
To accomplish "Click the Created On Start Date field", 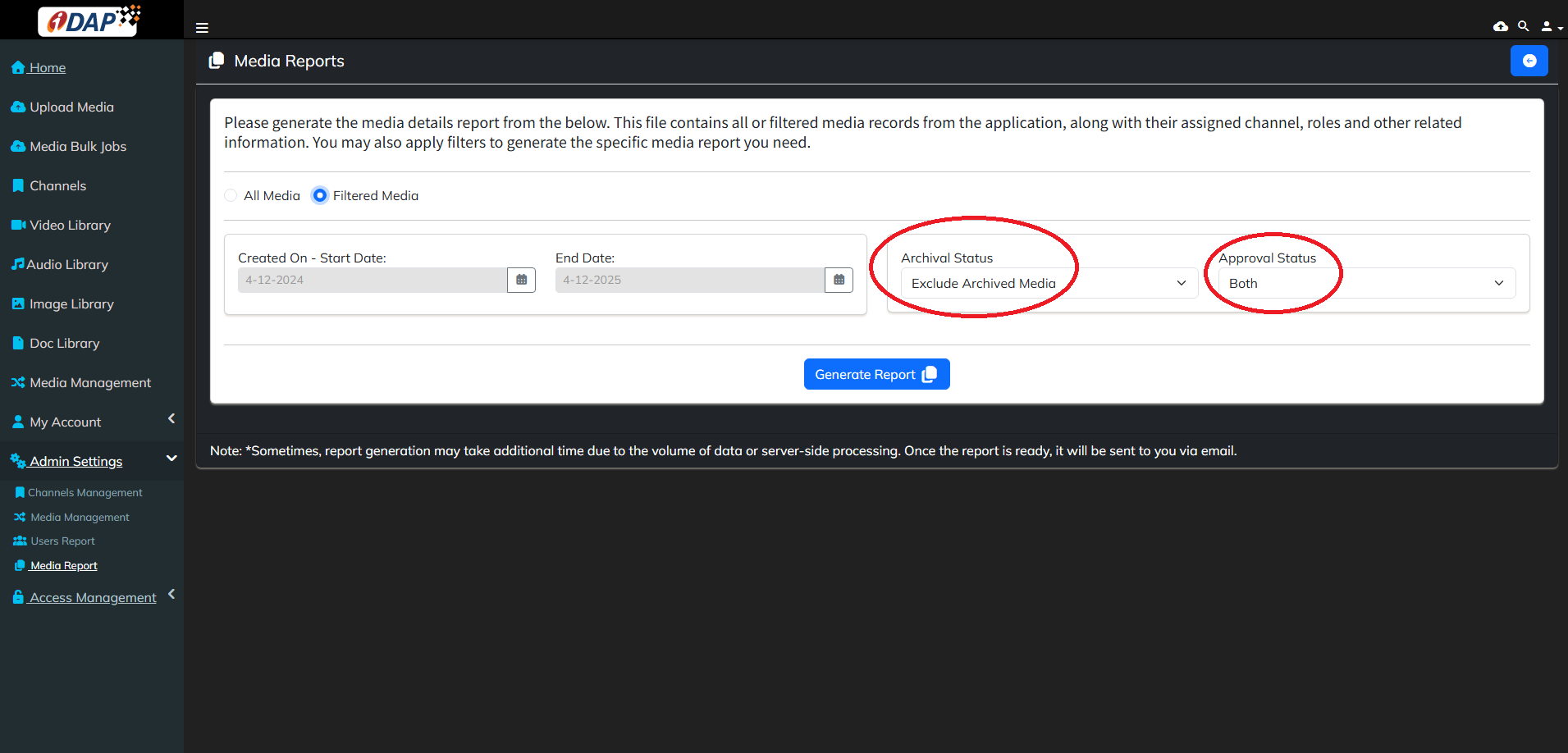I will tap(373, 280).
